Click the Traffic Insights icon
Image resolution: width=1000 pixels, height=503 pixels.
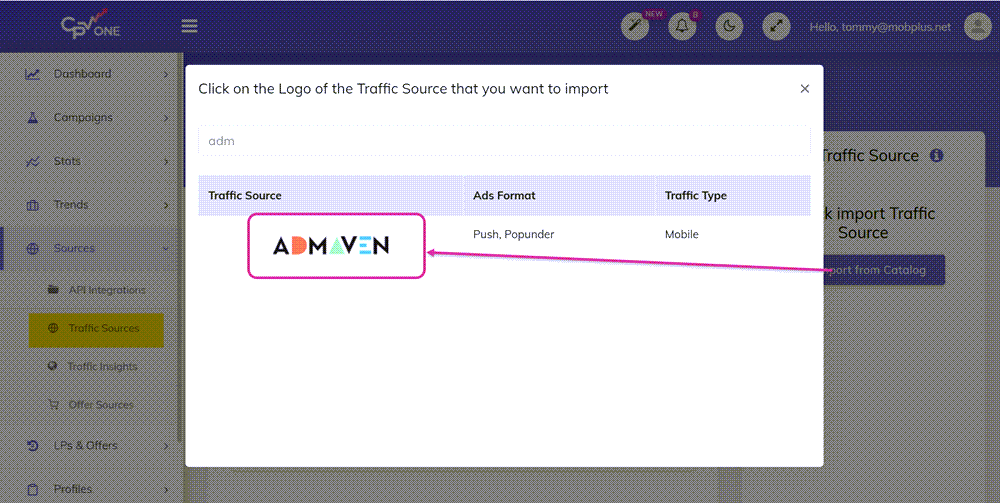pos(54,366)
